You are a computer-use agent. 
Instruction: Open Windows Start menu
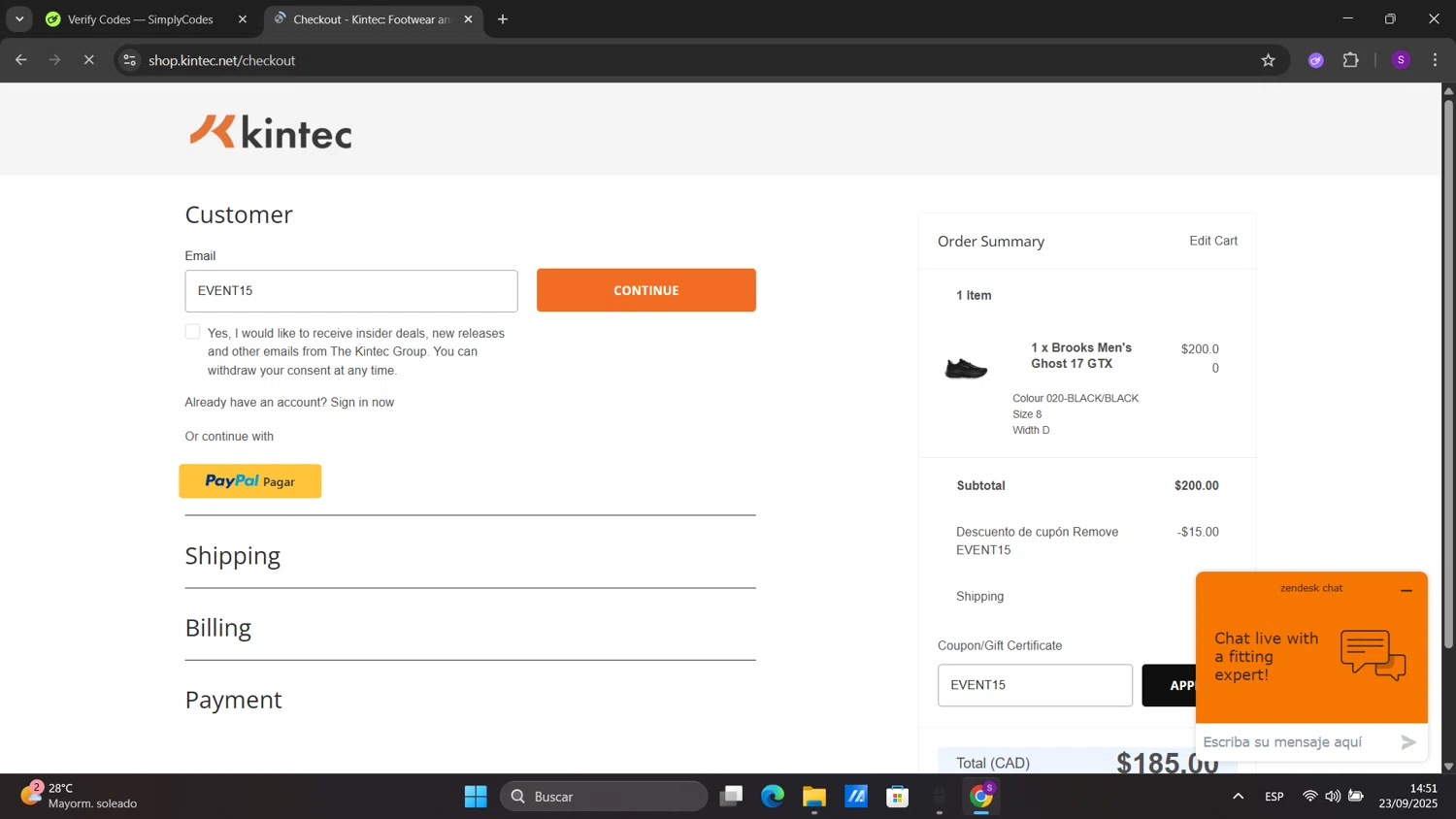[476, 797]
